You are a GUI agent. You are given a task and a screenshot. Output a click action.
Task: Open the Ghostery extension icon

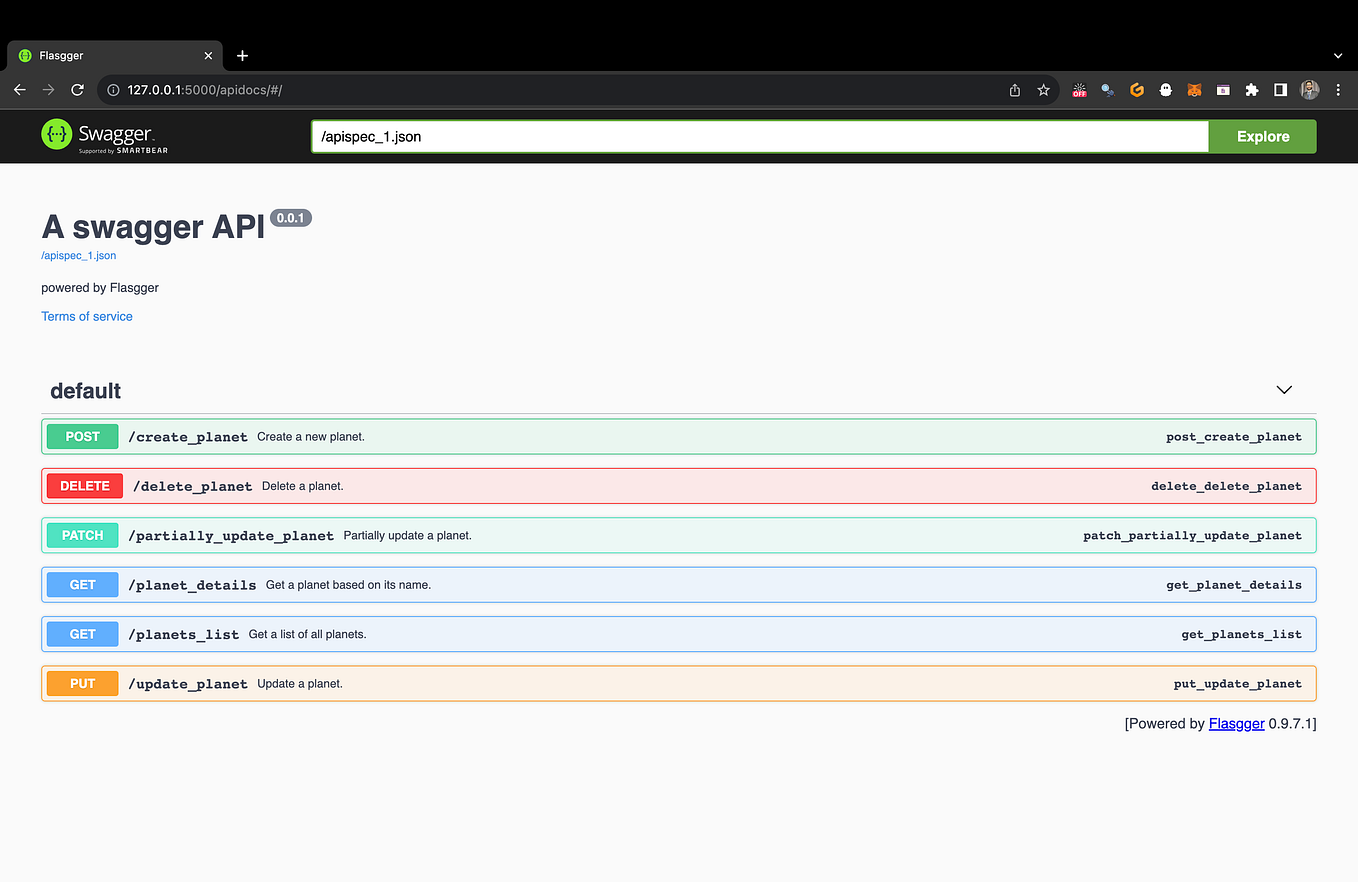coord(1166,90)
